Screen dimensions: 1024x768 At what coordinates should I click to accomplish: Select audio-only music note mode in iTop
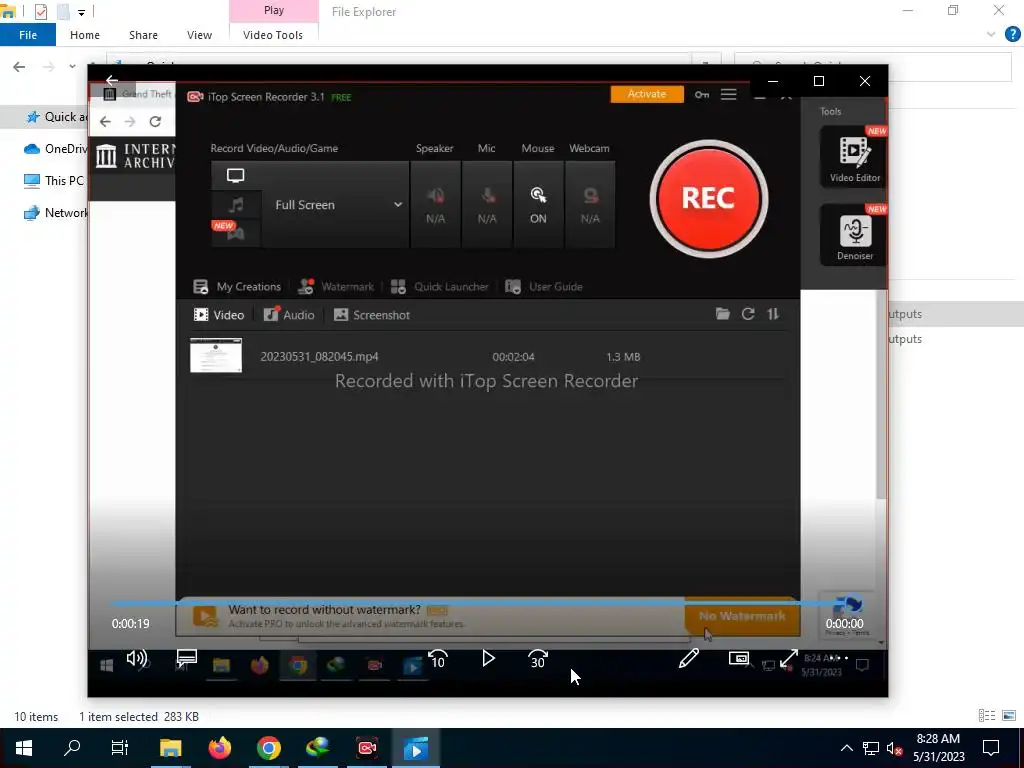coord(236,204)
